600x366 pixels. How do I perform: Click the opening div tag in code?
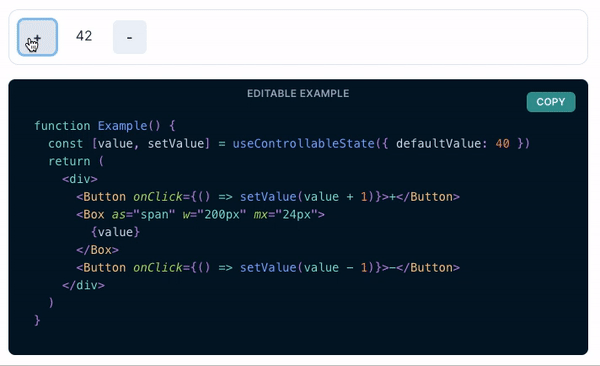click(80, 179)
